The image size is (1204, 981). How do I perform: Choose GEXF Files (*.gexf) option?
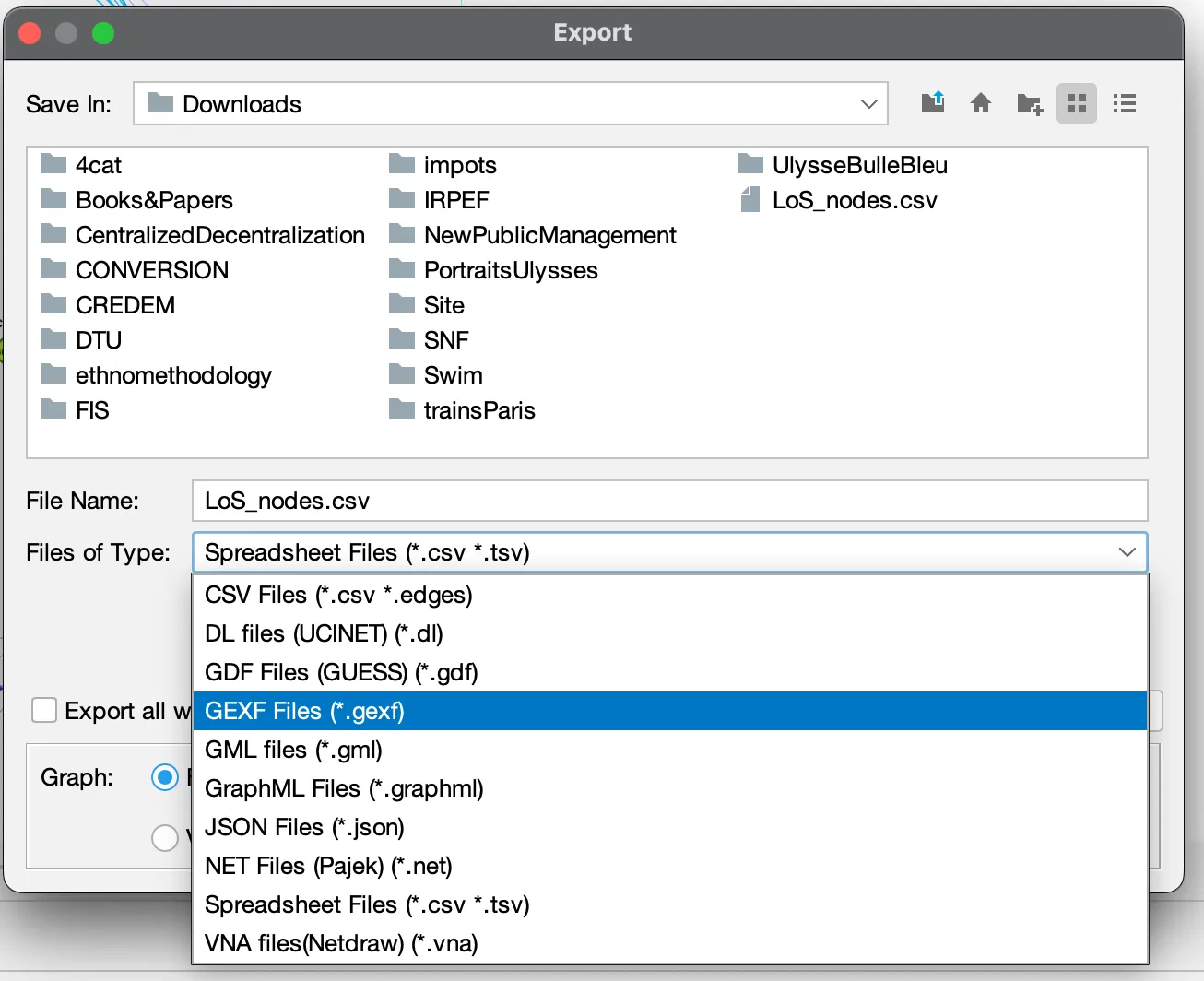pos(304,711)
